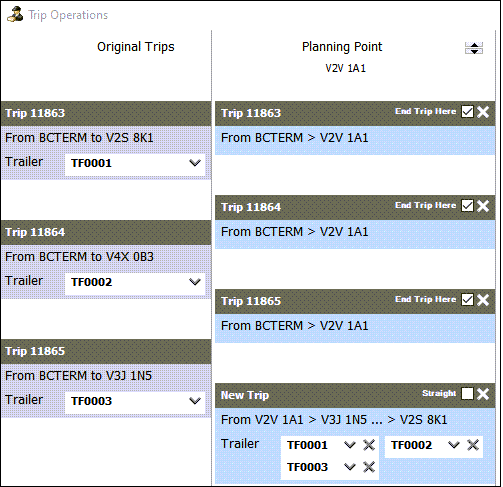Select the New Trip header bar
Screen dimensions: 503x487
coord(355,395)
